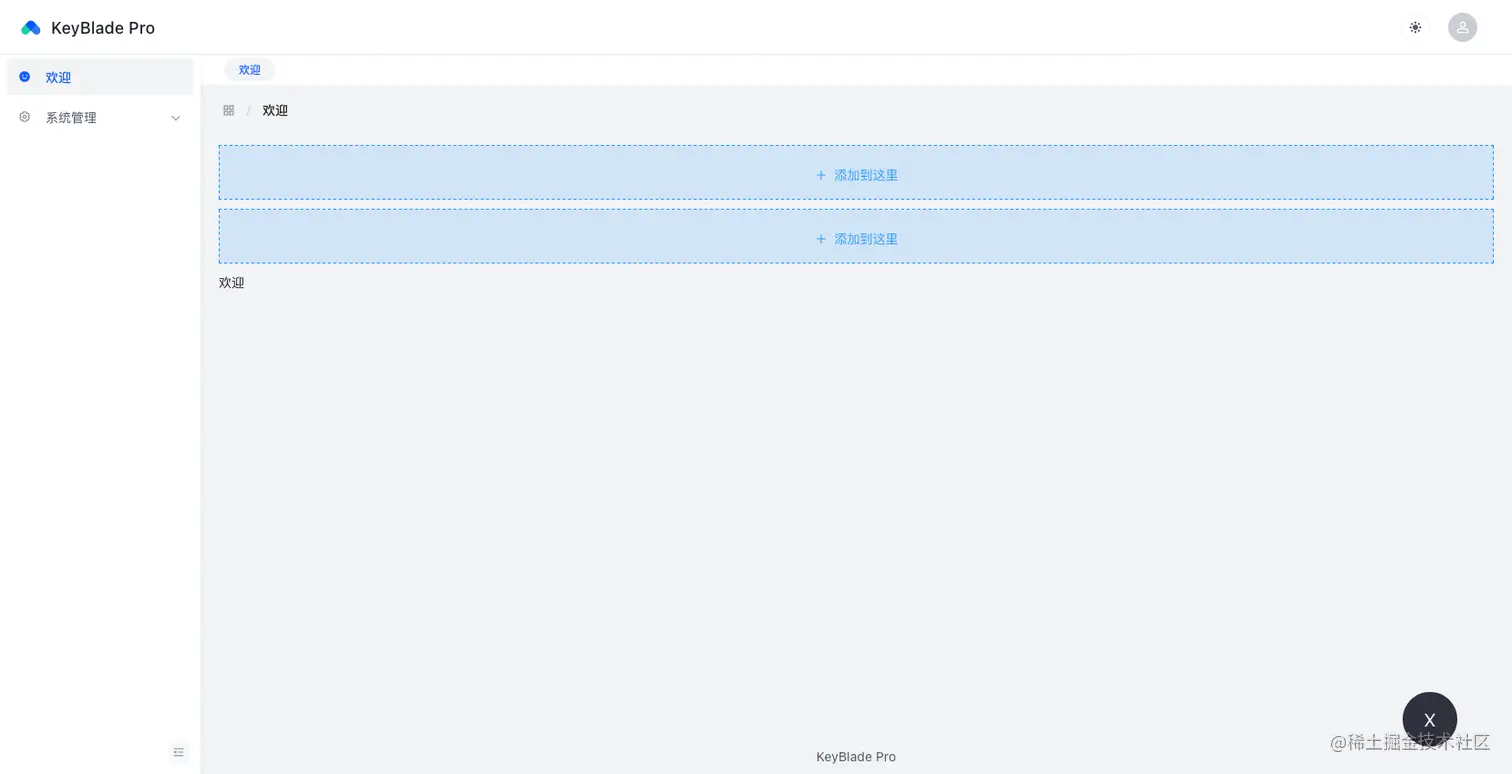Click the KeyBlade Pro logo icon

point(31,28)
